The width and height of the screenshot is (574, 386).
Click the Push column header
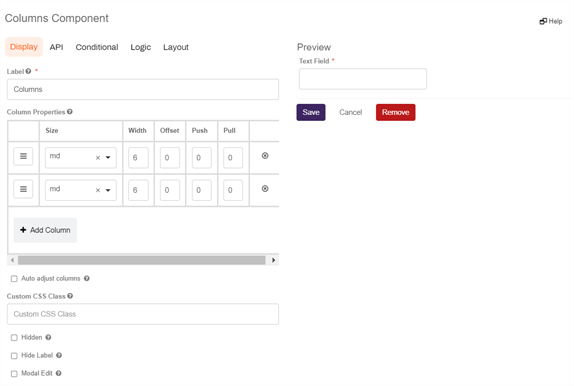point(200,130)
